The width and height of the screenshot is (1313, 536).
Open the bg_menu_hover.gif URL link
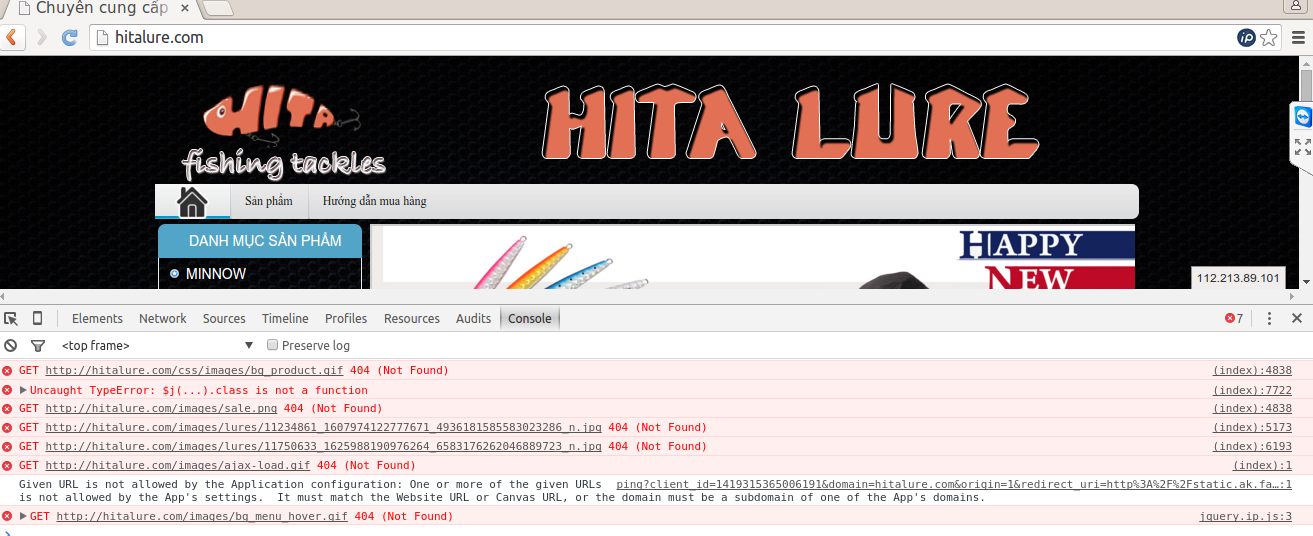pos(202,516)
